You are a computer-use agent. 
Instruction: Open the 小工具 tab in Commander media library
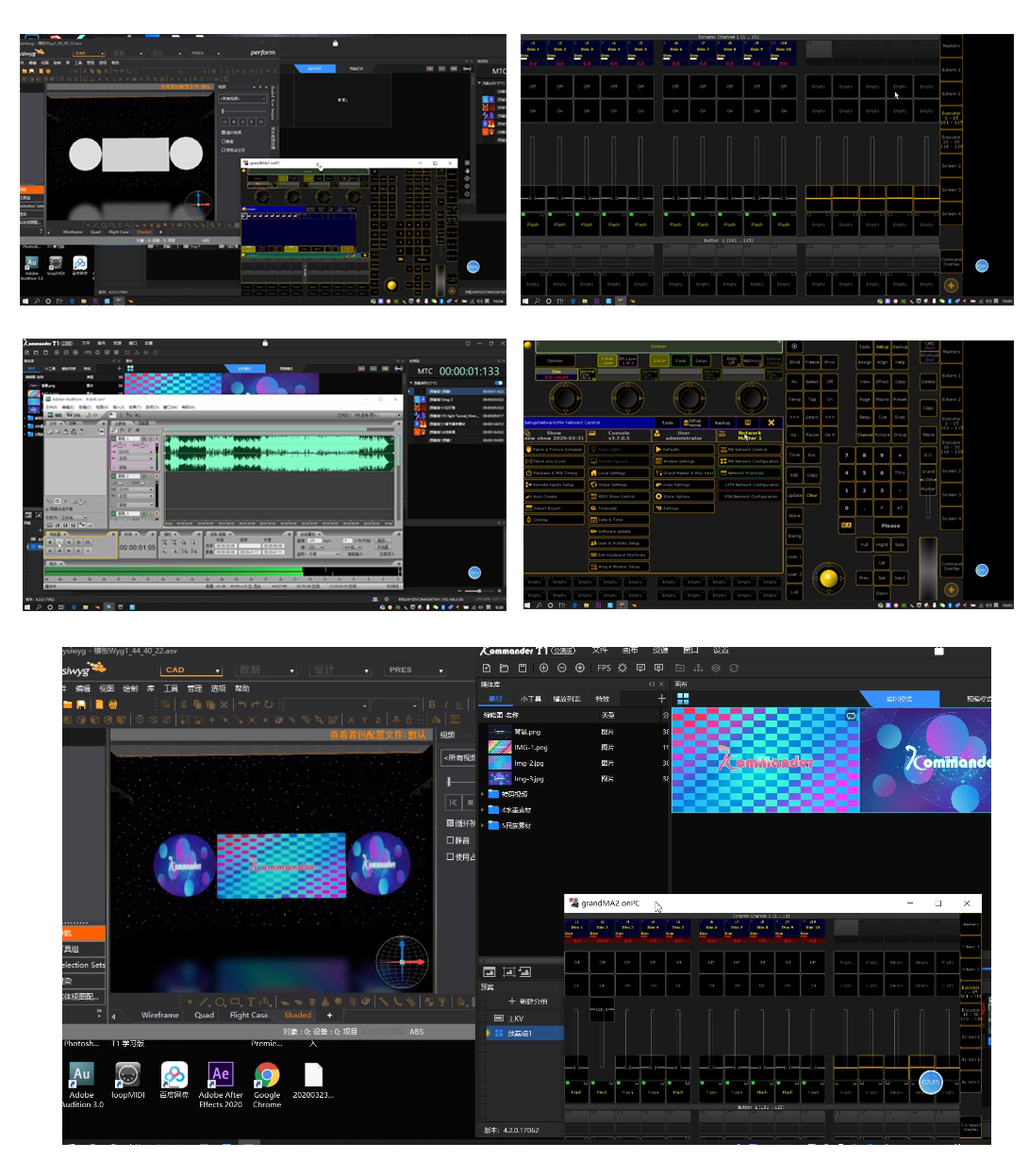click(531, 699)
